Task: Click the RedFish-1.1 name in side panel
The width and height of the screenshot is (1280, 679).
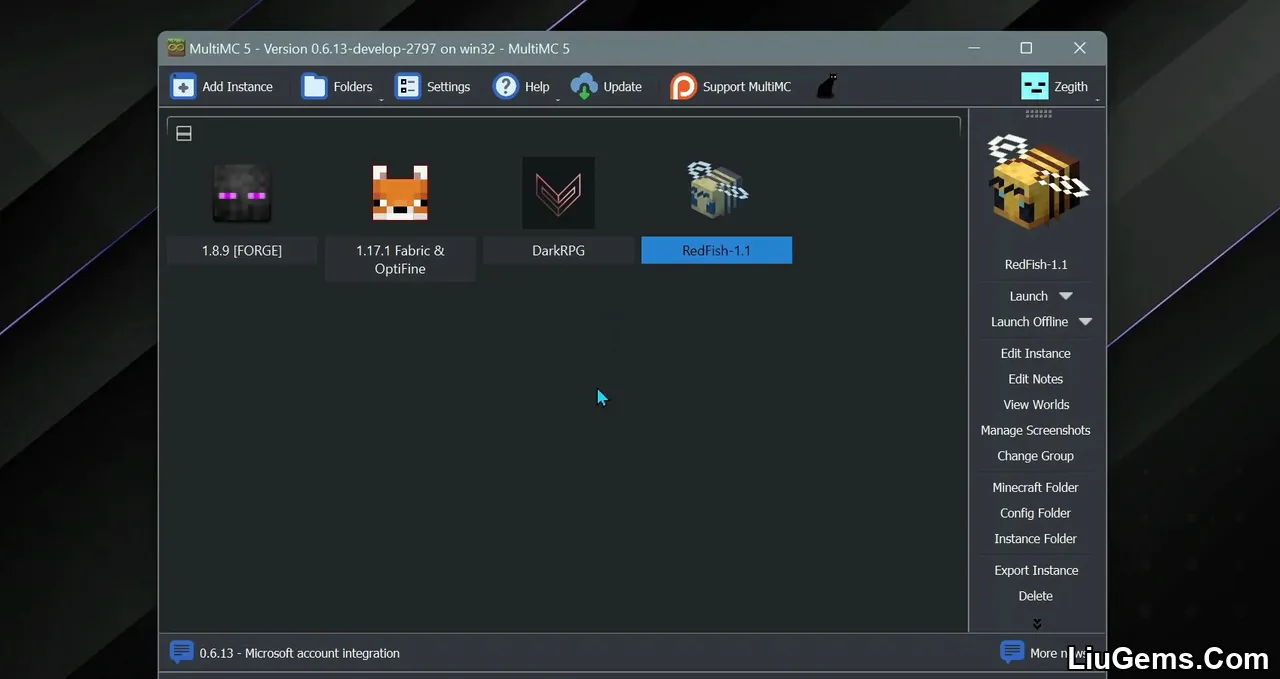Action: [x=1036, y=265]
